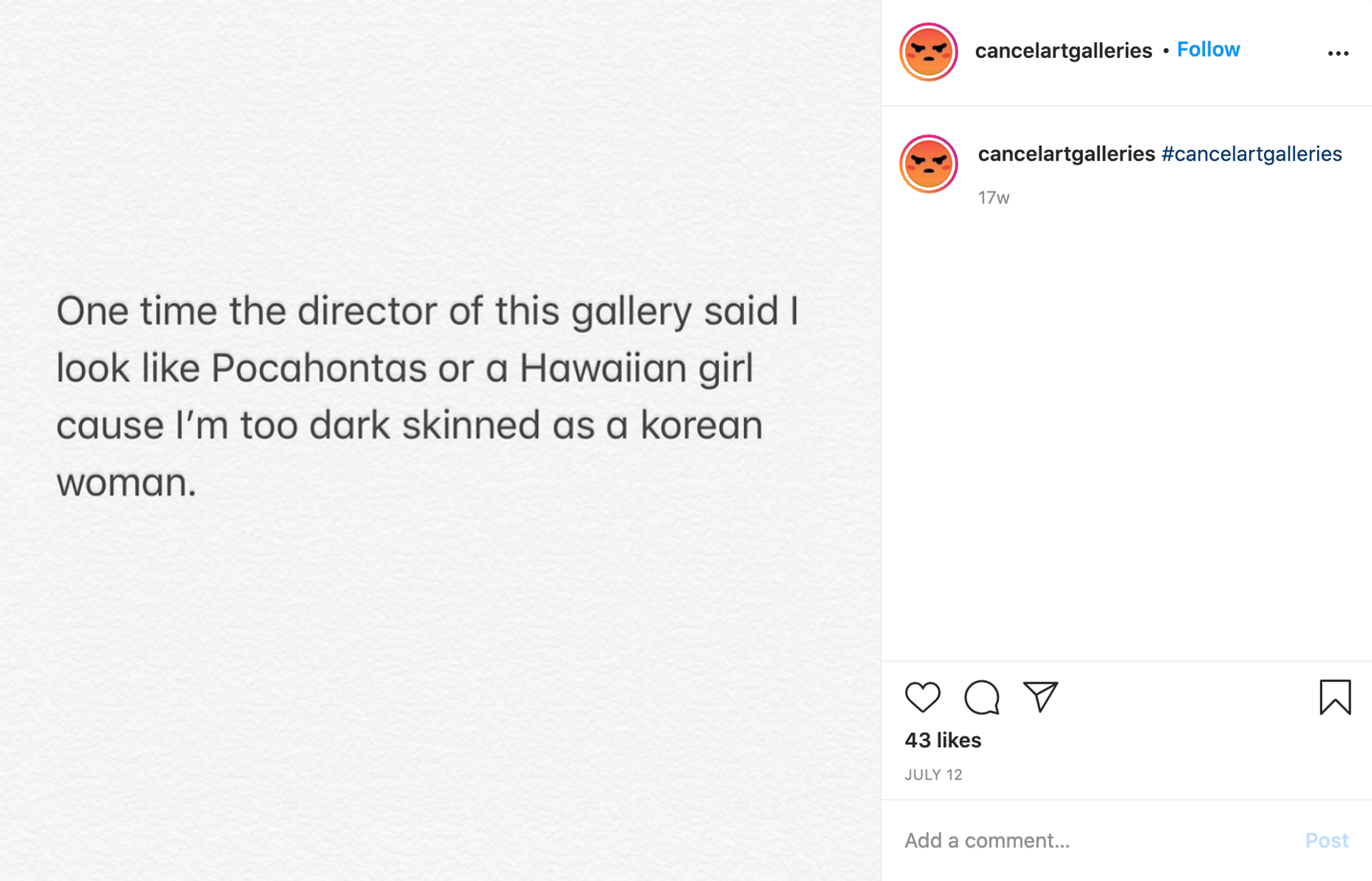The image size is (1372, 881).
Task: Follow the cancelartgalleries account
Action: tap(1208, 49)
